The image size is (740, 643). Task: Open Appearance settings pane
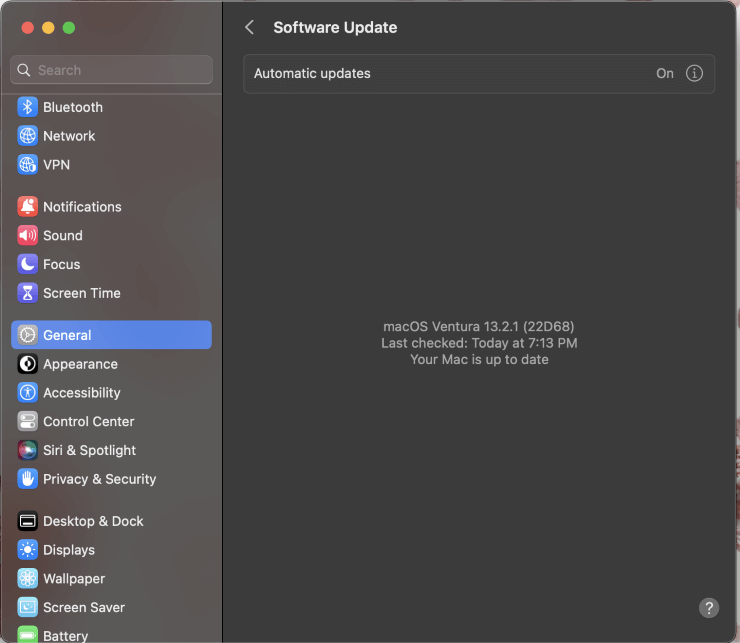(x=80, y=364)
